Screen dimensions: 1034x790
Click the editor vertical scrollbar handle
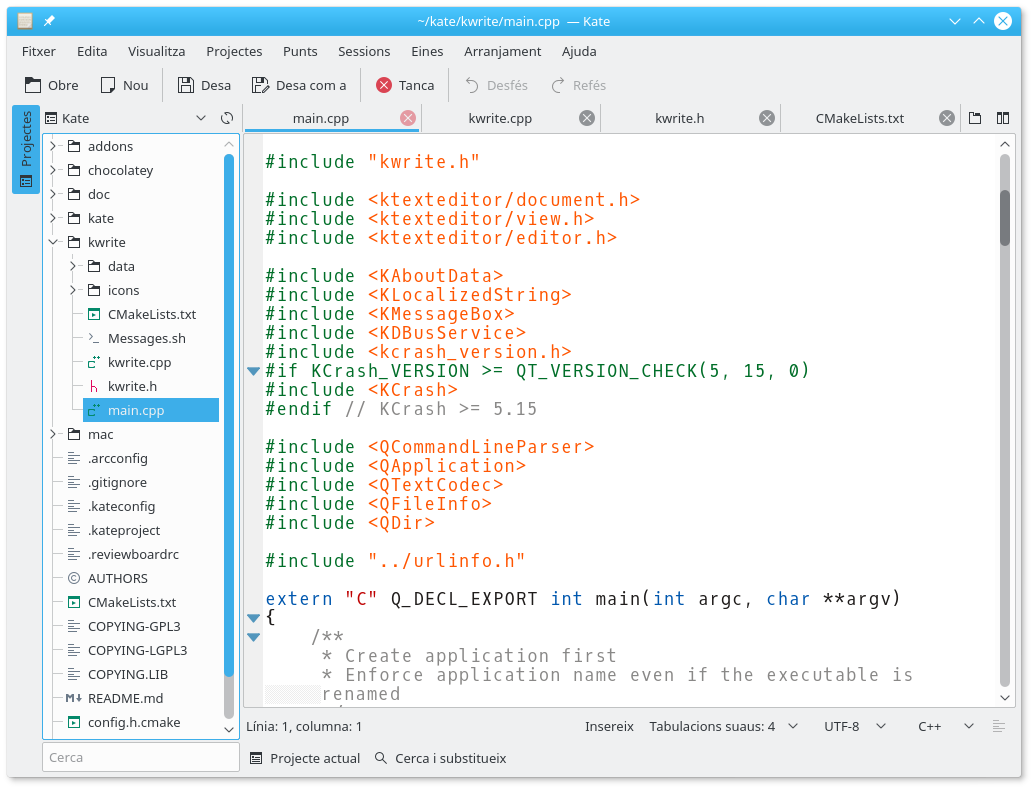coord(1005,218)
